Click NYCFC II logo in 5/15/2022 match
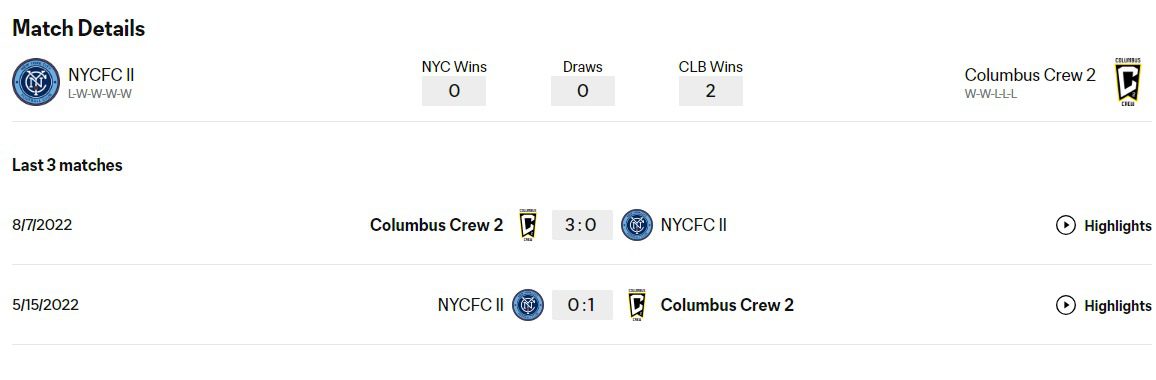Viewport: 1156px width, 380px height. pos(528,305)
